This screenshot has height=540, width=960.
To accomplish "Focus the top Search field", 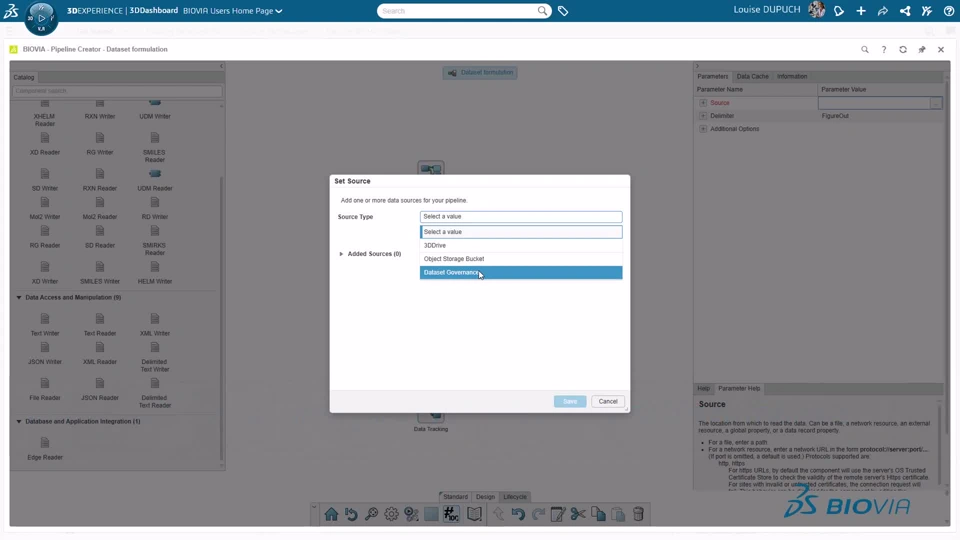I will [x=457, y=11].
